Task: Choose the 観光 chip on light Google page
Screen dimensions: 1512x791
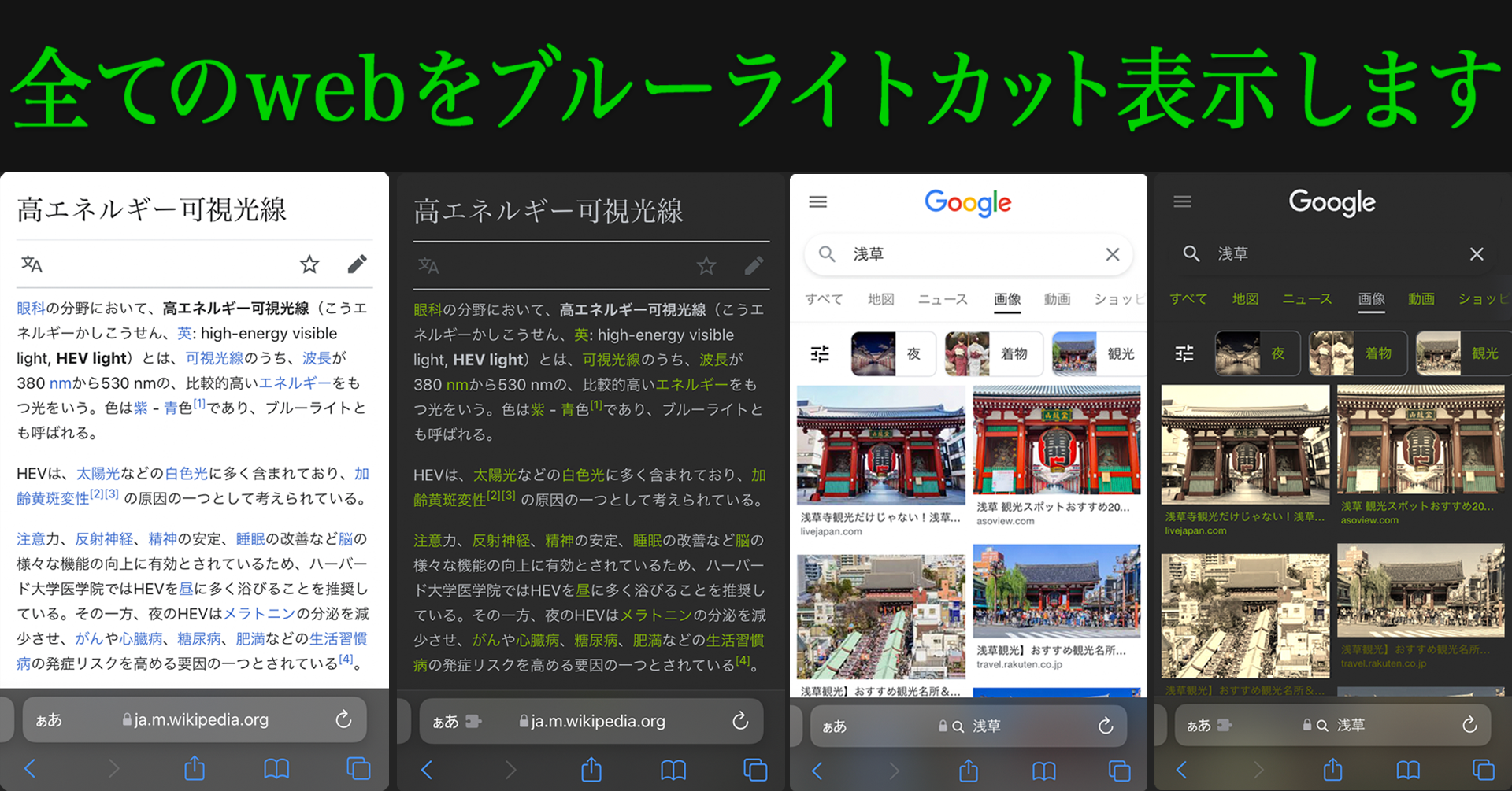Action: pos(1099,354)
